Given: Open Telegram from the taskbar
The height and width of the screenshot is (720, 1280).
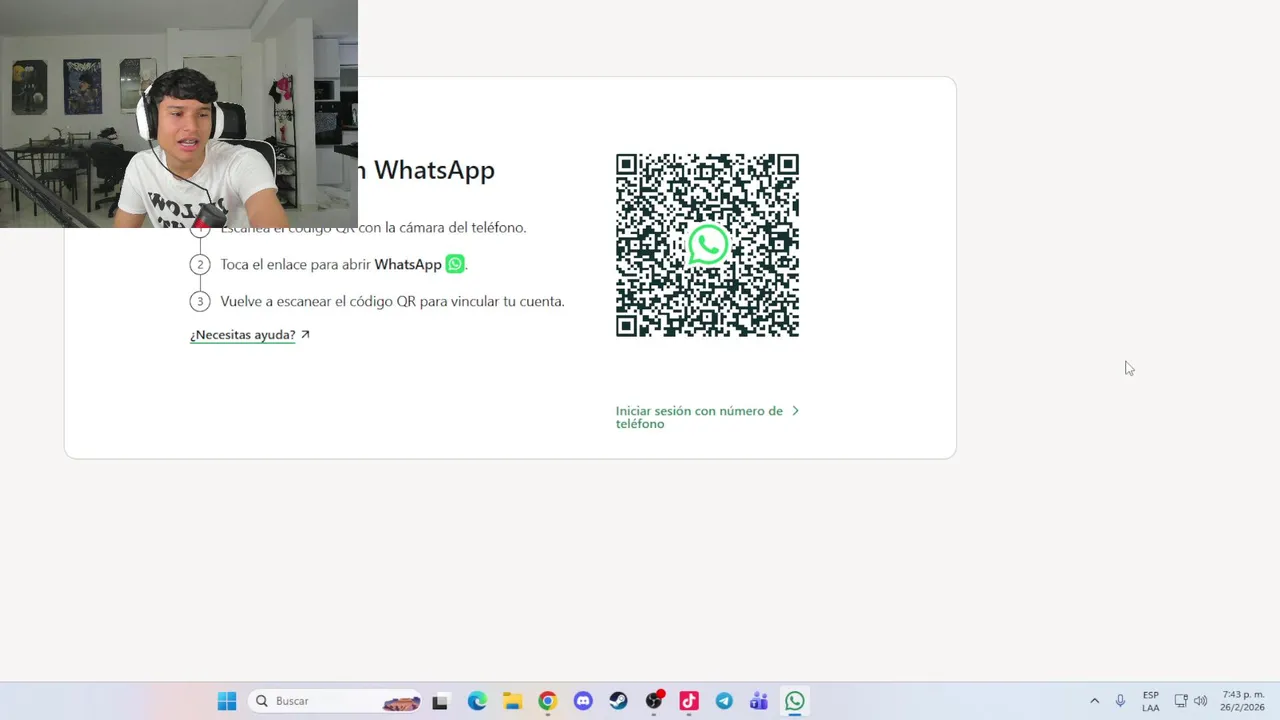Looking at the screenshot, I should click(x=724, y=701).
